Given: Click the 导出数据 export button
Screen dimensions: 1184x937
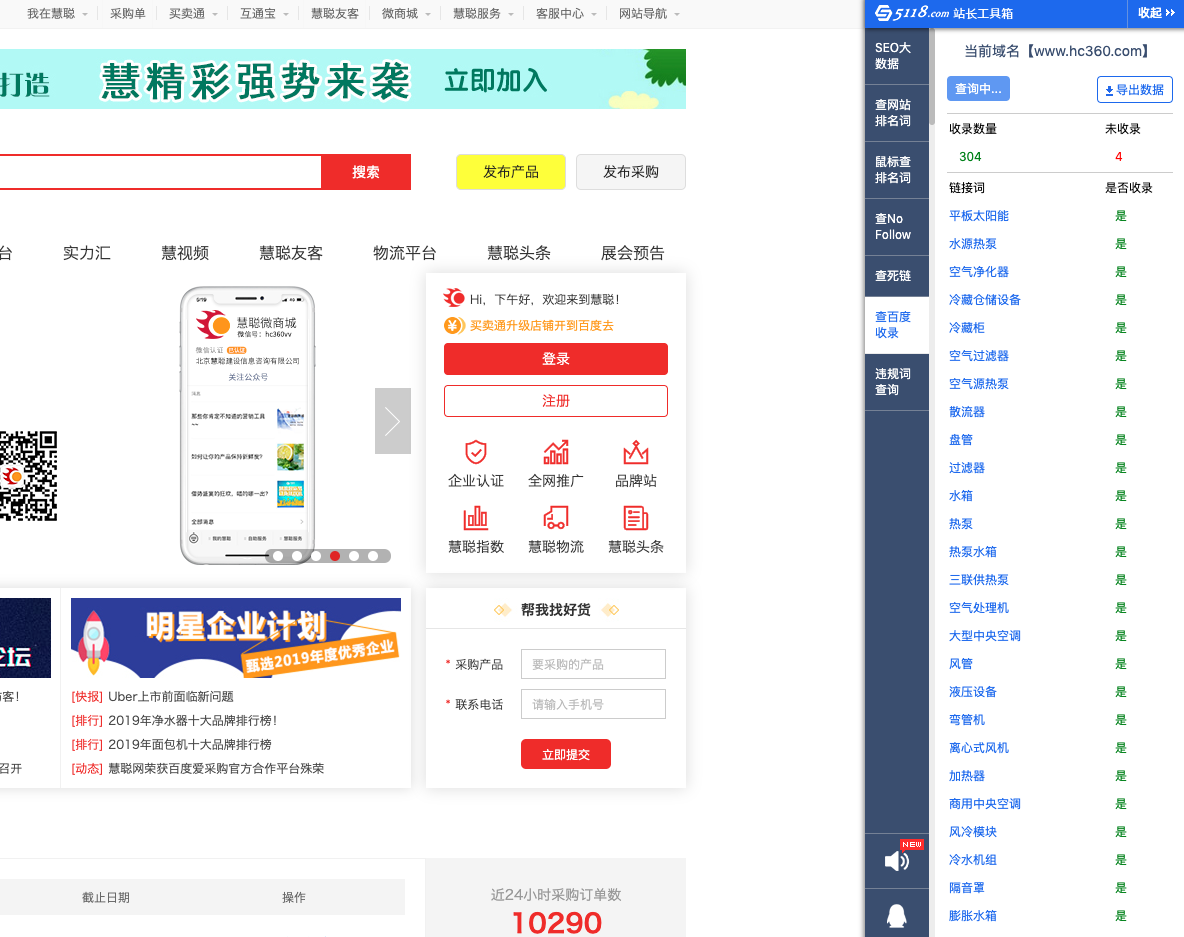Looking at the screenshot, I should [1134, 90].
